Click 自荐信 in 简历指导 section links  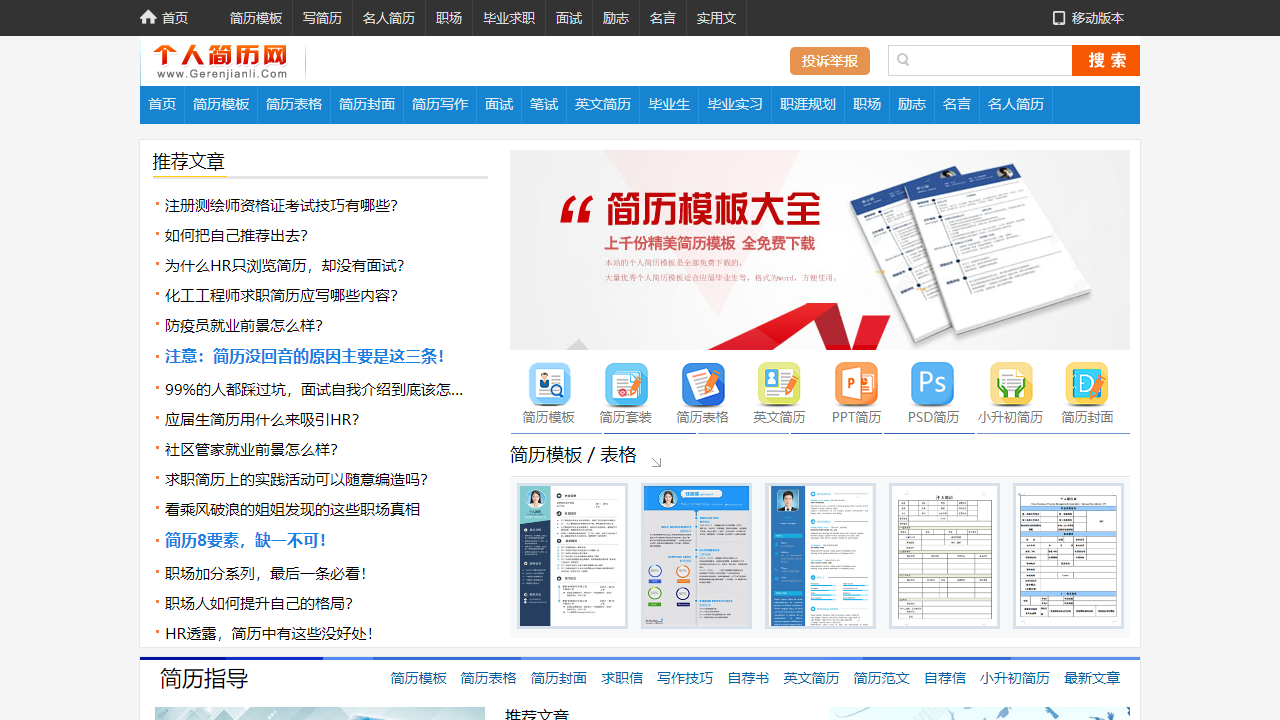coord(945,678)
